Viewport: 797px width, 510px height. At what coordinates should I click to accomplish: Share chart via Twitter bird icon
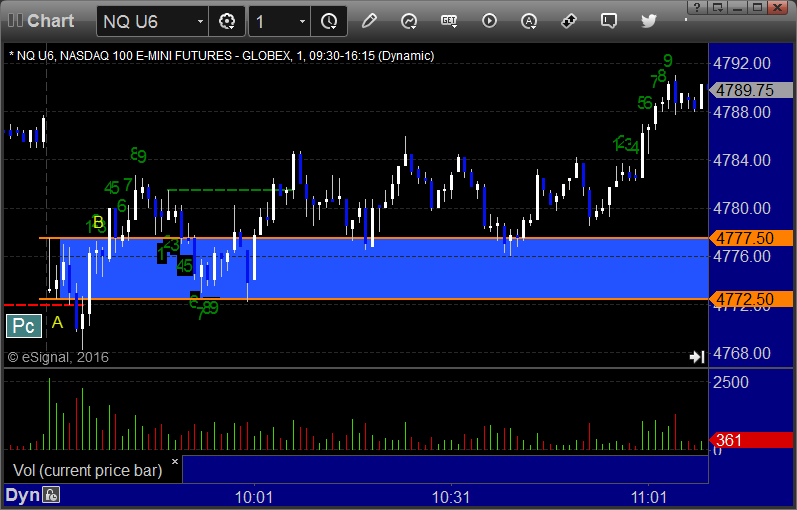tap(649, 21)
